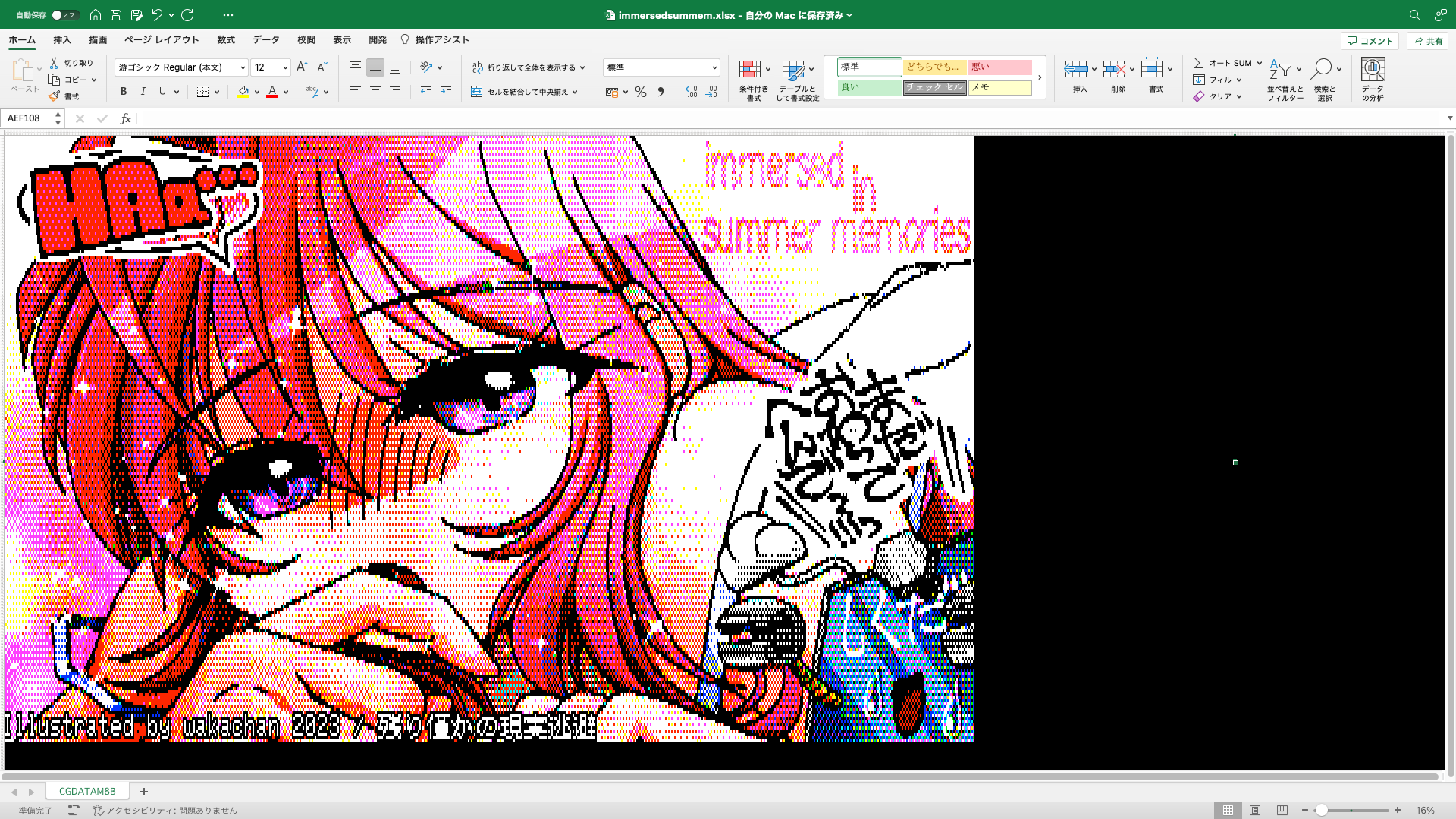Toggle bold formatting
The width and height of the screenshot is (1456, 819).
click(124, 92)
